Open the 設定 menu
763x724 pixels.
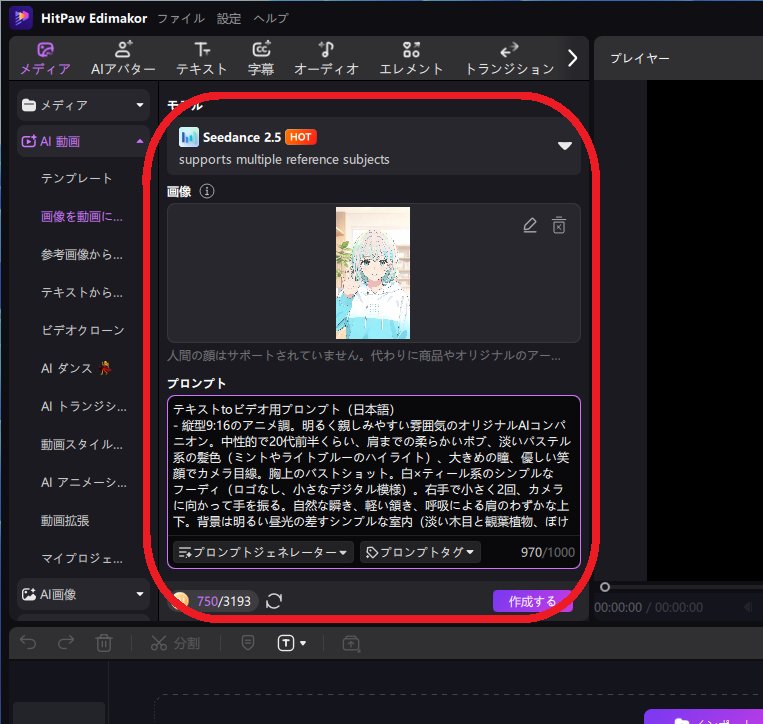229,18
